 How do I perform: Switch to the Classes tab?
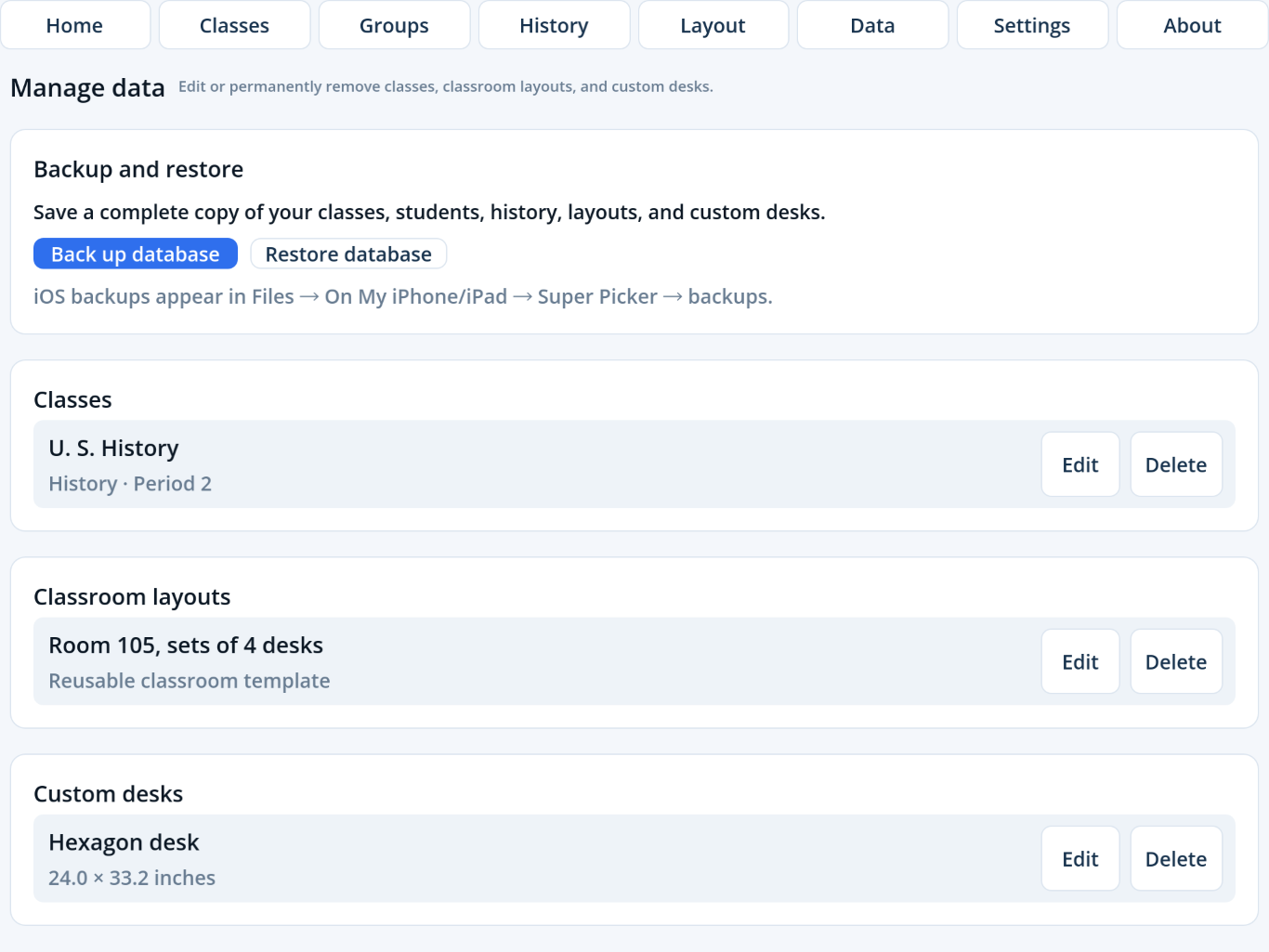point(235,25)
